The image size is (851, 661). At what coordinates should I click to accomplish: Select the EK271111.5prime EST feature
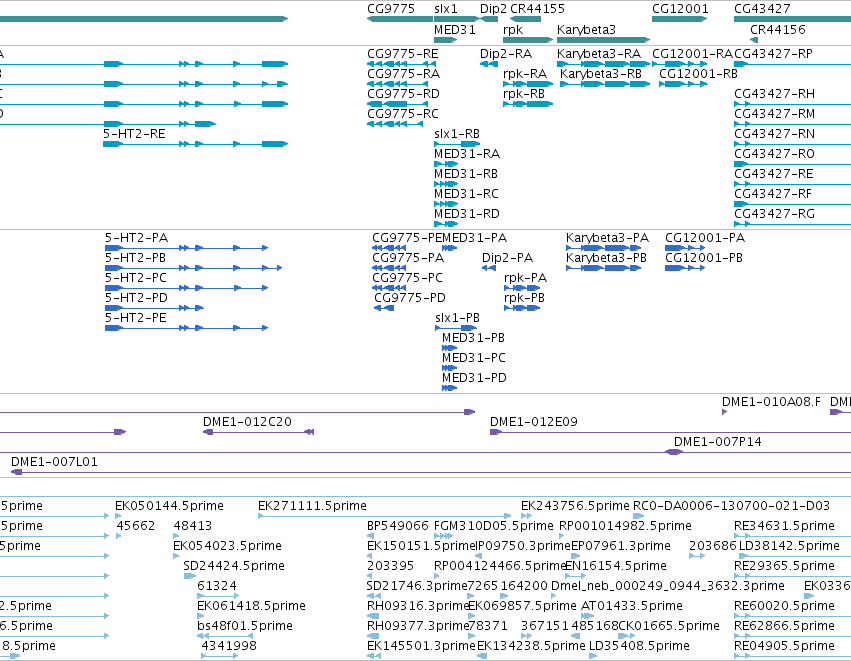click(x=385, y=516)
